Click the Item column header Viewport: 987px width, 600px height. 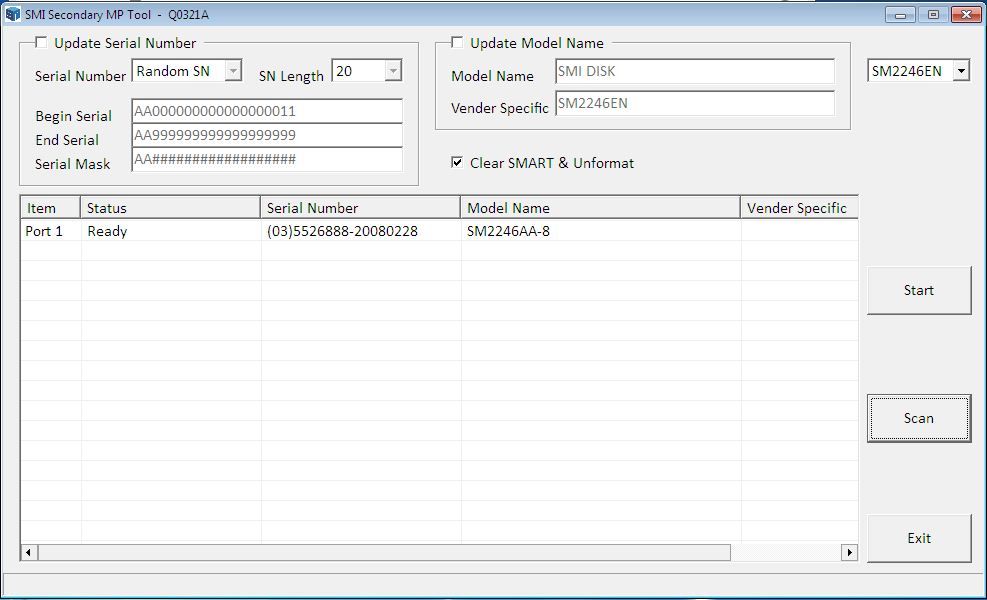50,208
